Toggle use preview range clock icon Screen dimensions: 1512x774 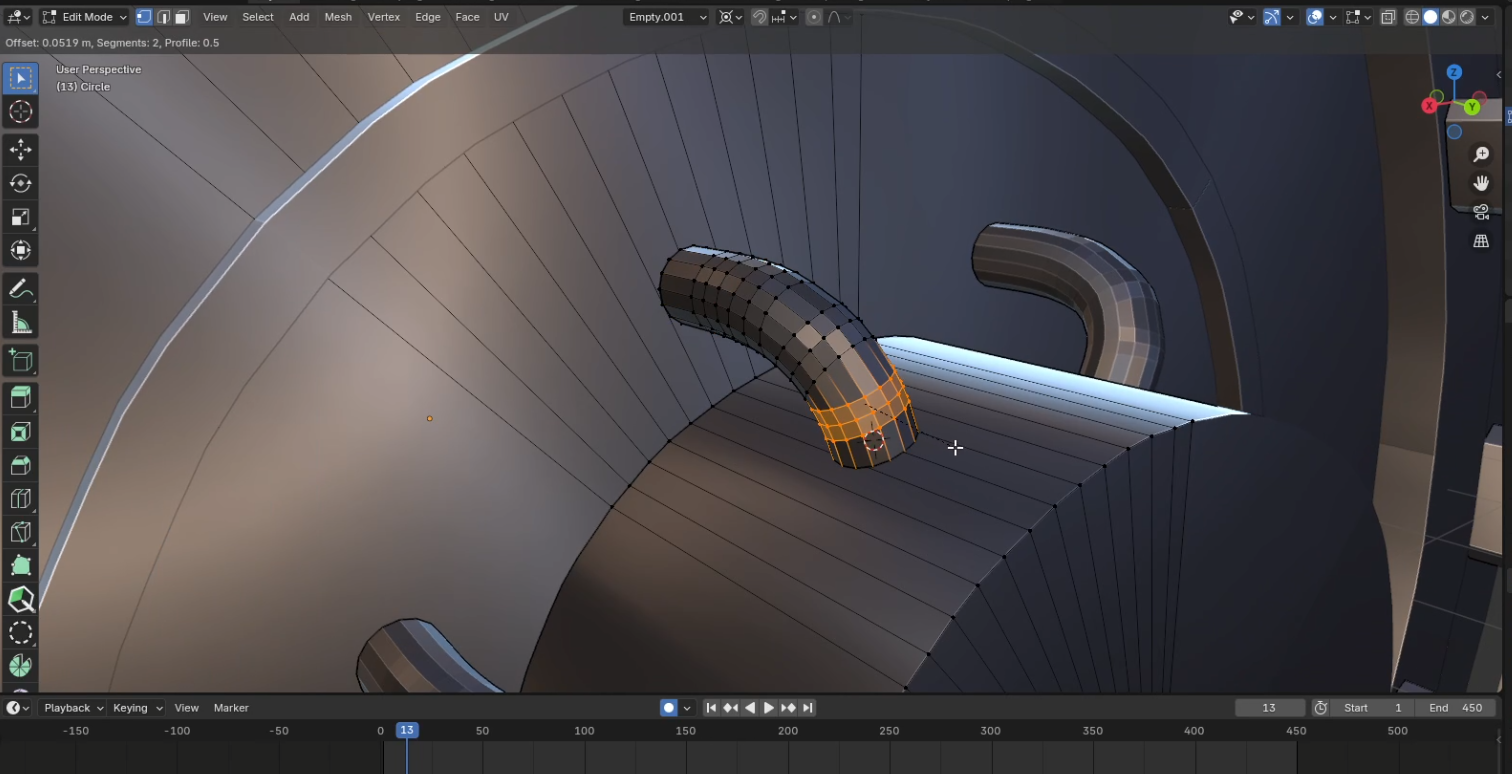point(1320,708)
